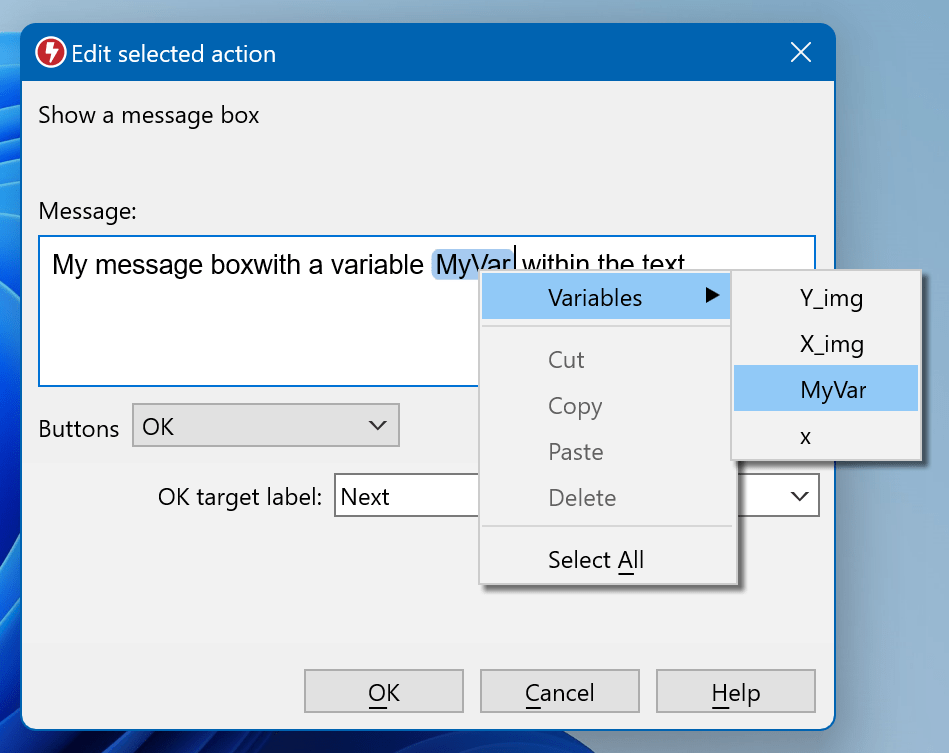Viewport: 949px width, 753px height.
Task: Insert the Y_img variable from the submenu
Action: point(830,298)
